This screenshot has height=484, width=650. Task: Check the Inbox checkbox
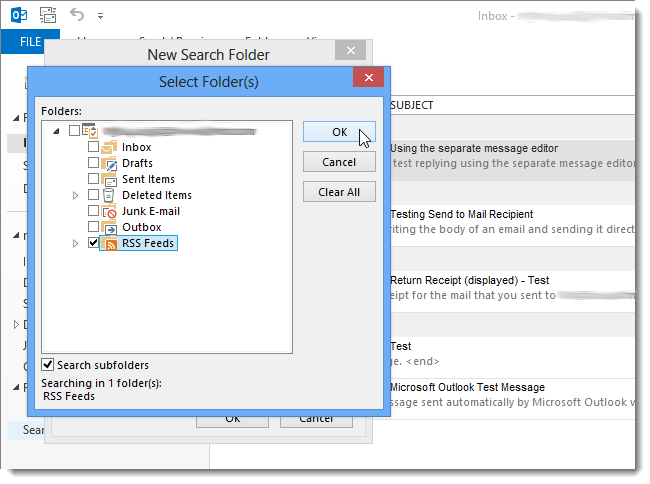pos(93,147)
